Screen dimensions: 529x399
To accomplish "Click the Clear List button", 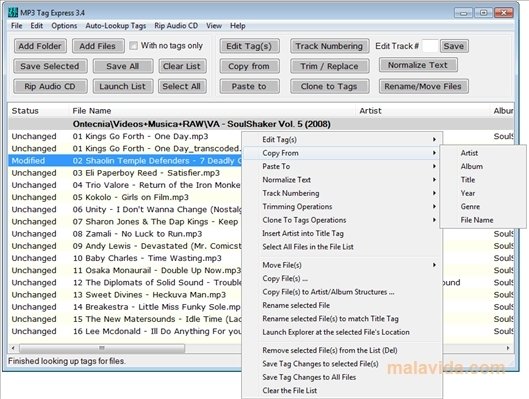I will 182,66.
